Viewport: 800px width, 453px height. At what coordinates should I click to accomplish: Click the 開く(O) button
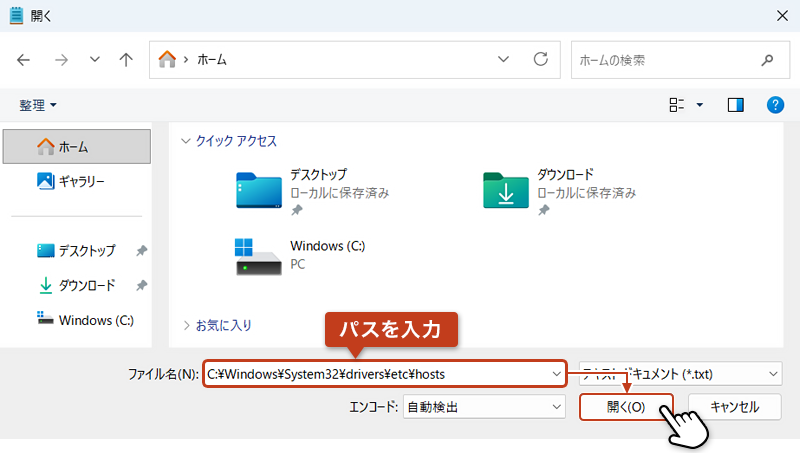pyautogui.click(x=626, y=407)
